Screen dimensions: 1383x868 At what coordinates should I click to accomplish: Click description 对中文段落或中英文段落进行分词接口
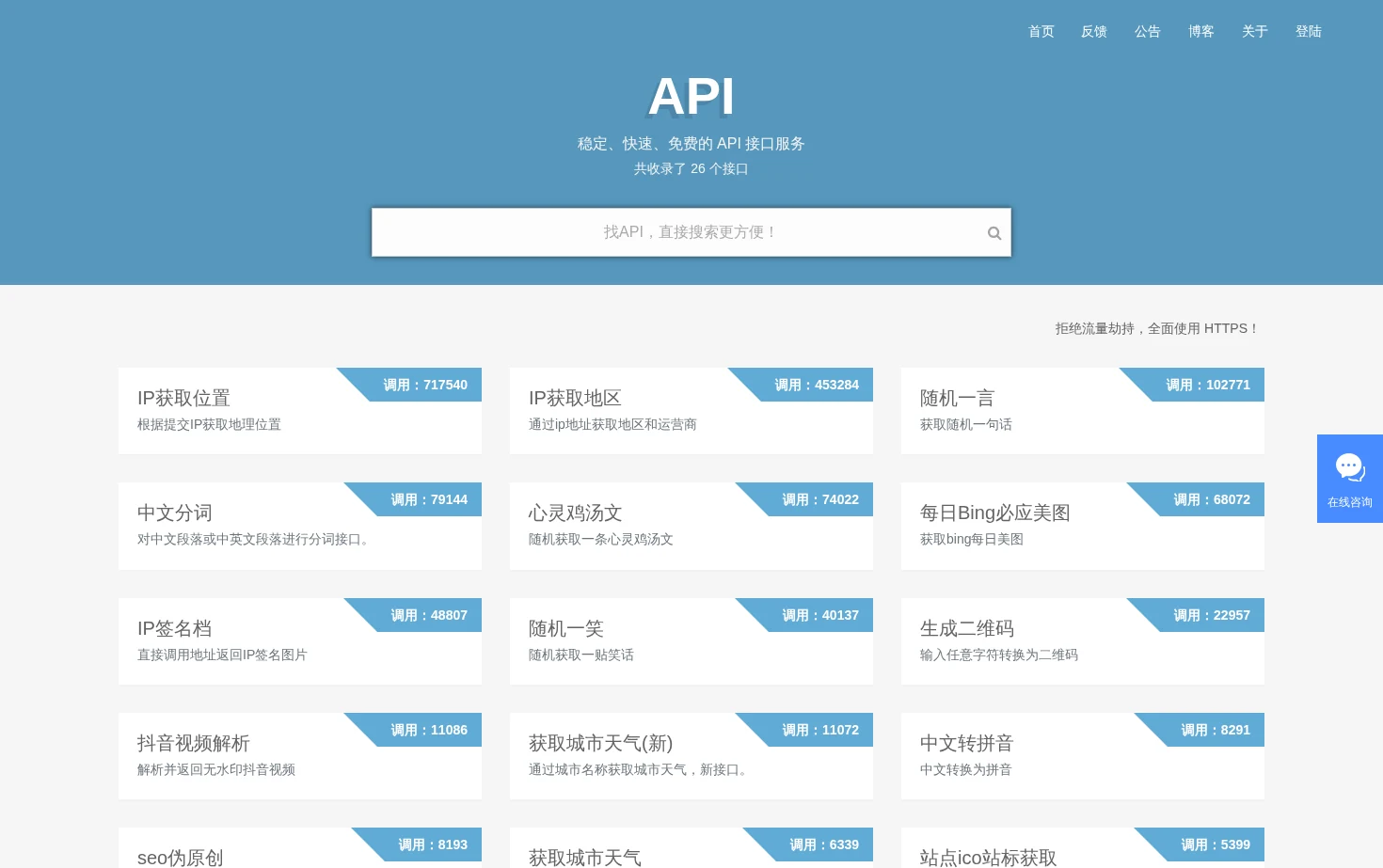point(255,539)
